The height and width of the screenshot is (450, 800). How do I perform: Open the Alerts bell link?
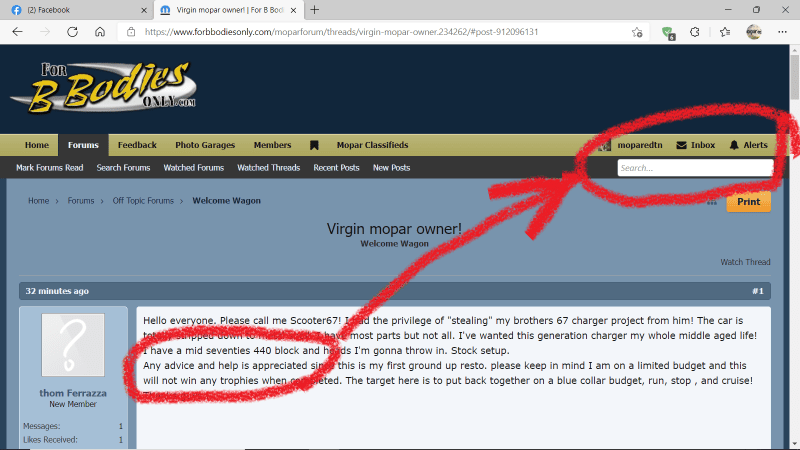coord(748,145)
